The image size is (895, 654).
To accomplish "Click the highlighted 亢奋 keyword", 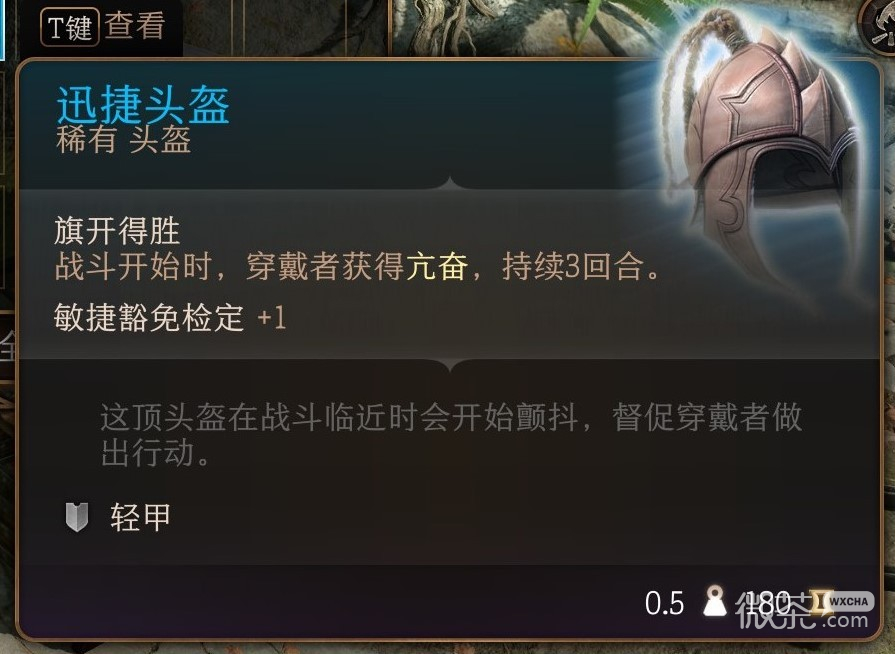I will (x=437, y=266).
